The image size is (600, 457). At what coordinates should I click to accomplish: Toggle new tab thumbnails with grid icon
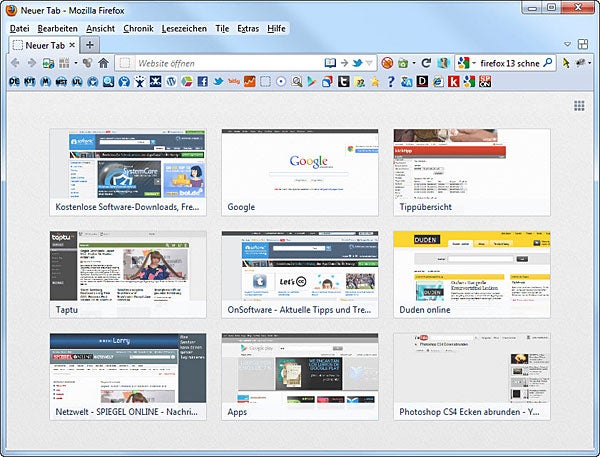click(579, 106)
